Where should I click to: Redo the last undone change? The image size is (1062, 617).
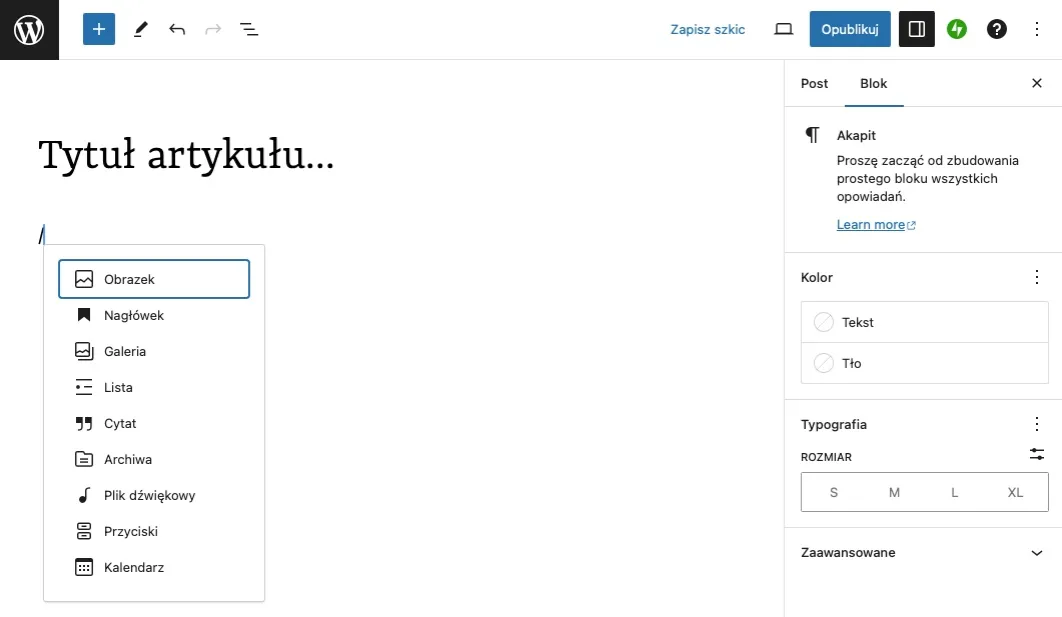(x=213, y=29)
